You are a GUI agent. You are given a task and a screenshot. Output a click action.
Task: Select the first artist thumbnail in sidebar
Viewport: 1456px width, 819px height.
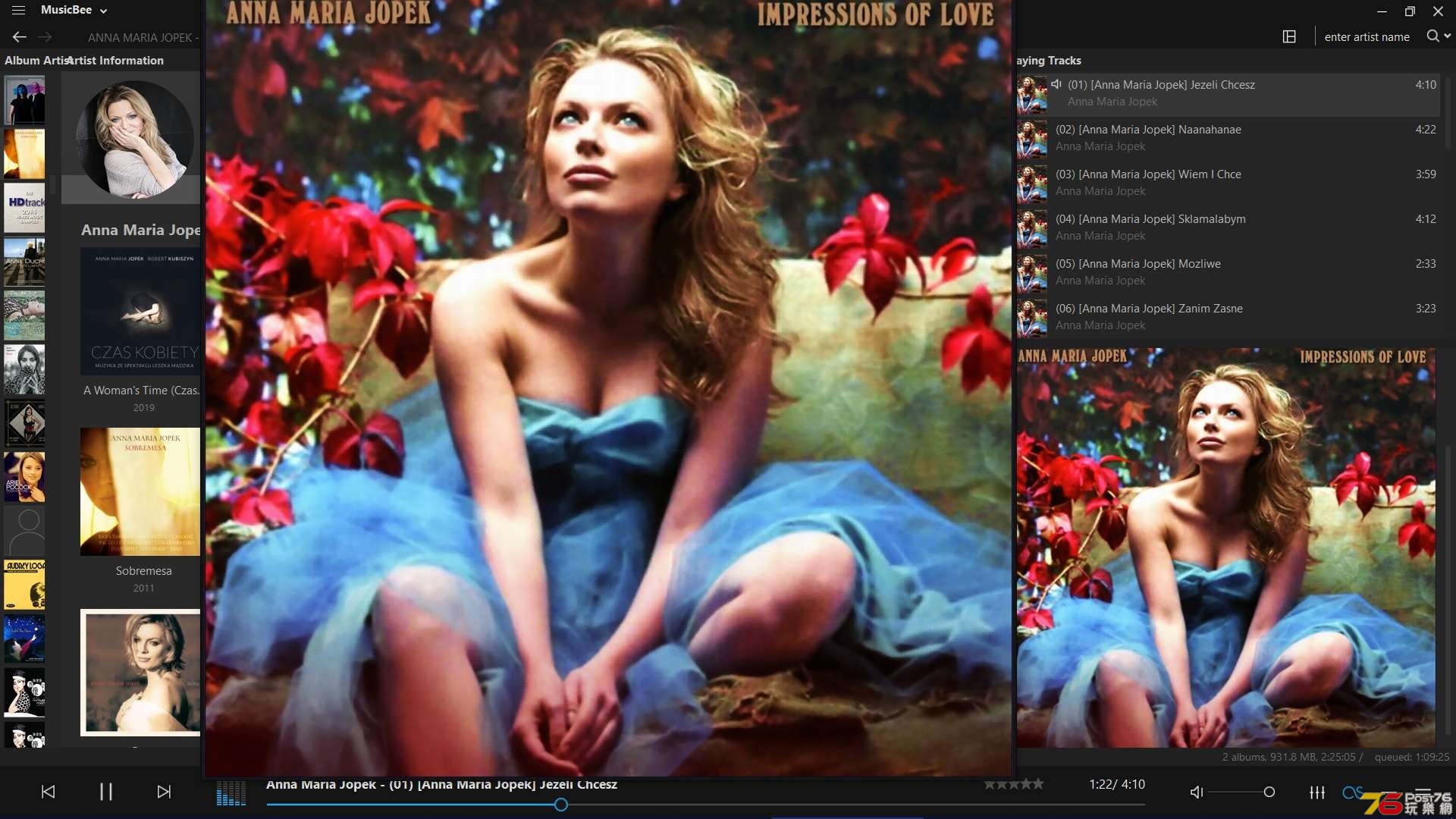tap(24, 100)
